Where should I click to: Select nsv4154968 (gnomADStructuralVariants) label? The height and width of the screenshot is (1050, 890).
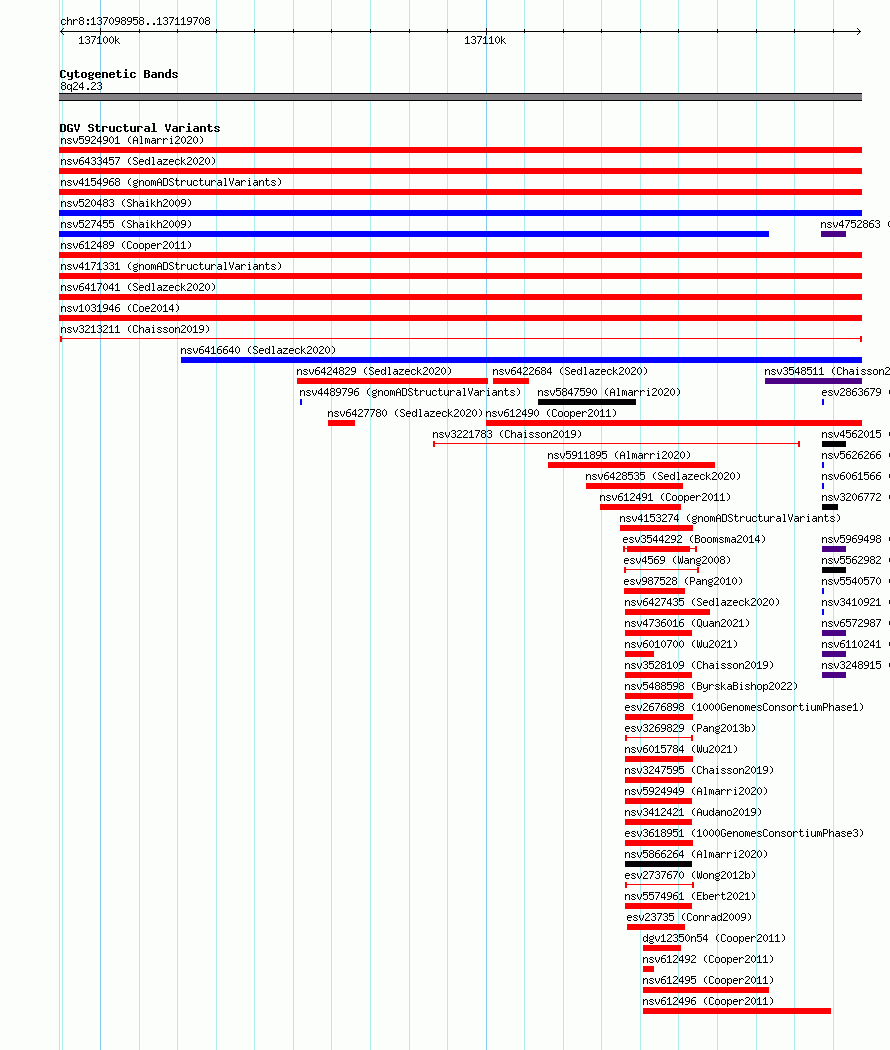click(171, 182)
